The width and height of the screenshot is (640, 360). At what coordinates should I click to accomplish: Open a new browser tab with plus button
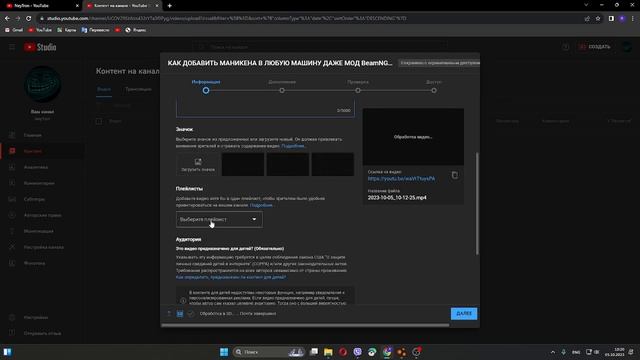click(x=169, y=6)
